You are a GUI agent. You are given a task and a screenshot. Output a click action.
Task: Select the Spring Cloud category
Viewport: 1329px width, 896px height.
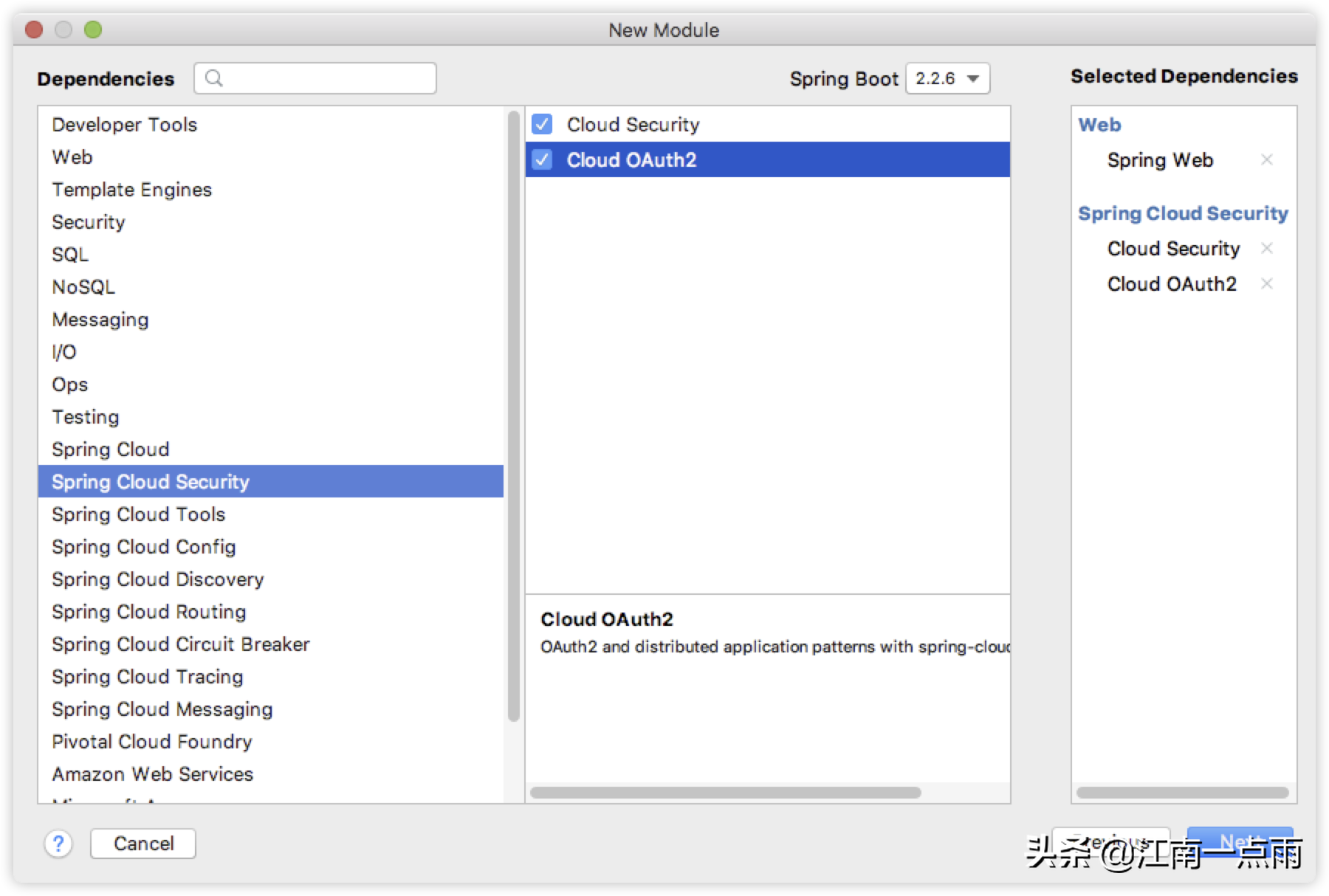271,449
